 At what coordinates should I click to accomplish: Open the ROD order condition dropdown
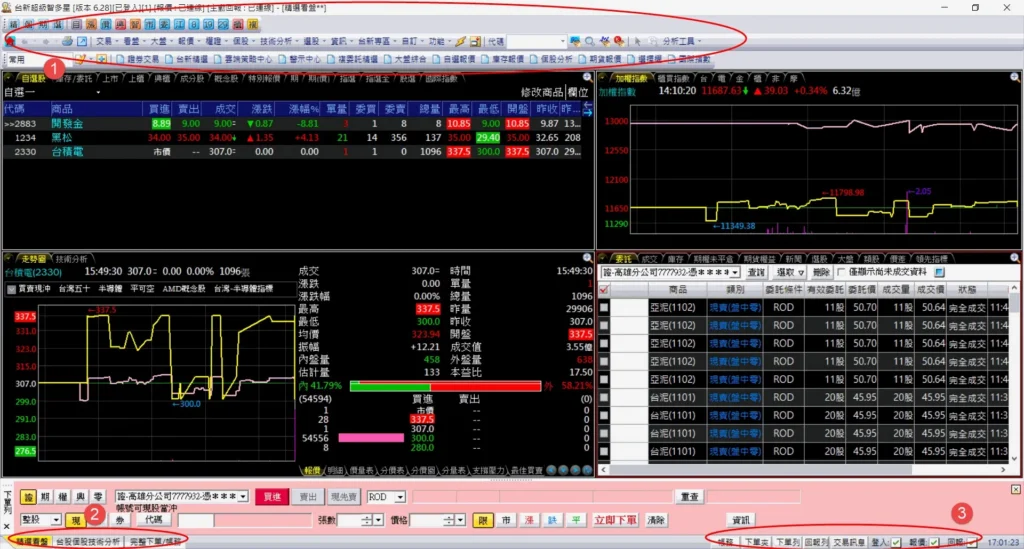(x=400, y=497)
